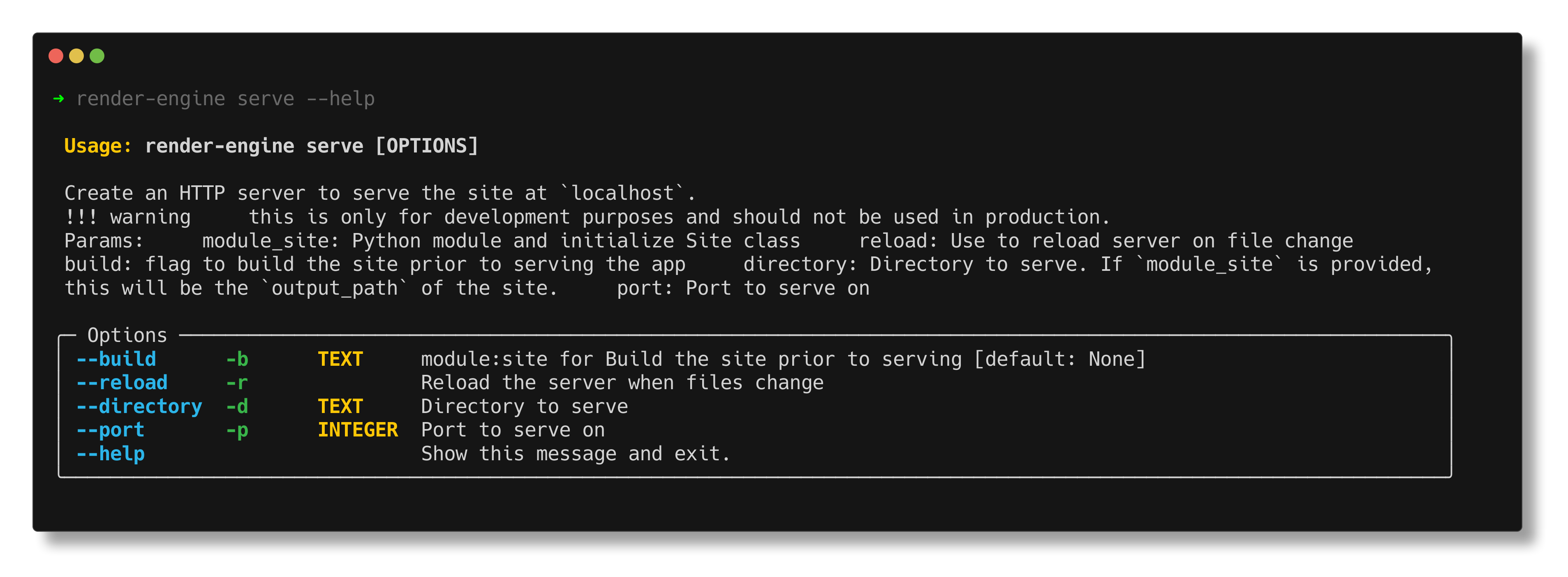Select the --directory option flag
Viewport: 1568px width, 577px height.
(x=139, y=406)
